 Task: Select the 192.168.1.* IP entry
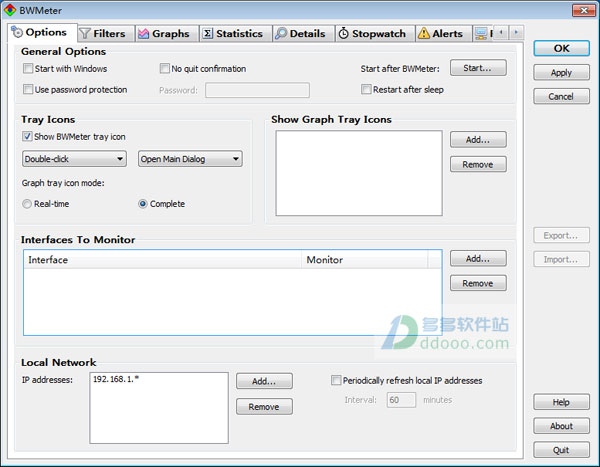tap(116, 379)
